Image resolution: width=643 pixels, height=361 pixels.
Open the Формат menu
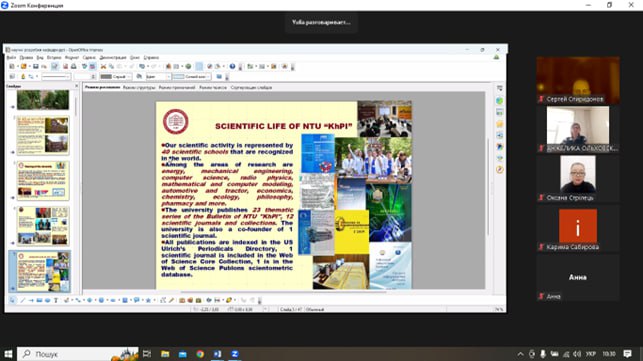pyautogui.click(x=72, y=57)
